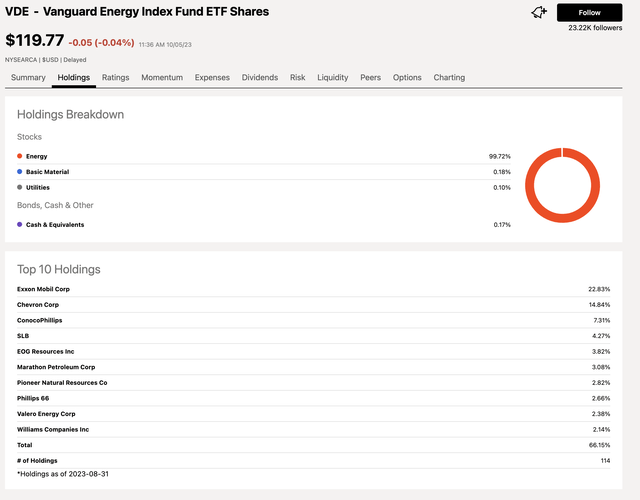Switch to the Ratings tab

pyautogui.click(x=115, y=77)
